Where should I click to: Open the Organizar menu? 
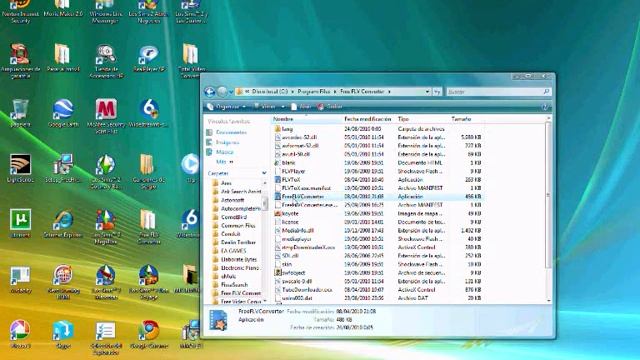pos(227,107)
